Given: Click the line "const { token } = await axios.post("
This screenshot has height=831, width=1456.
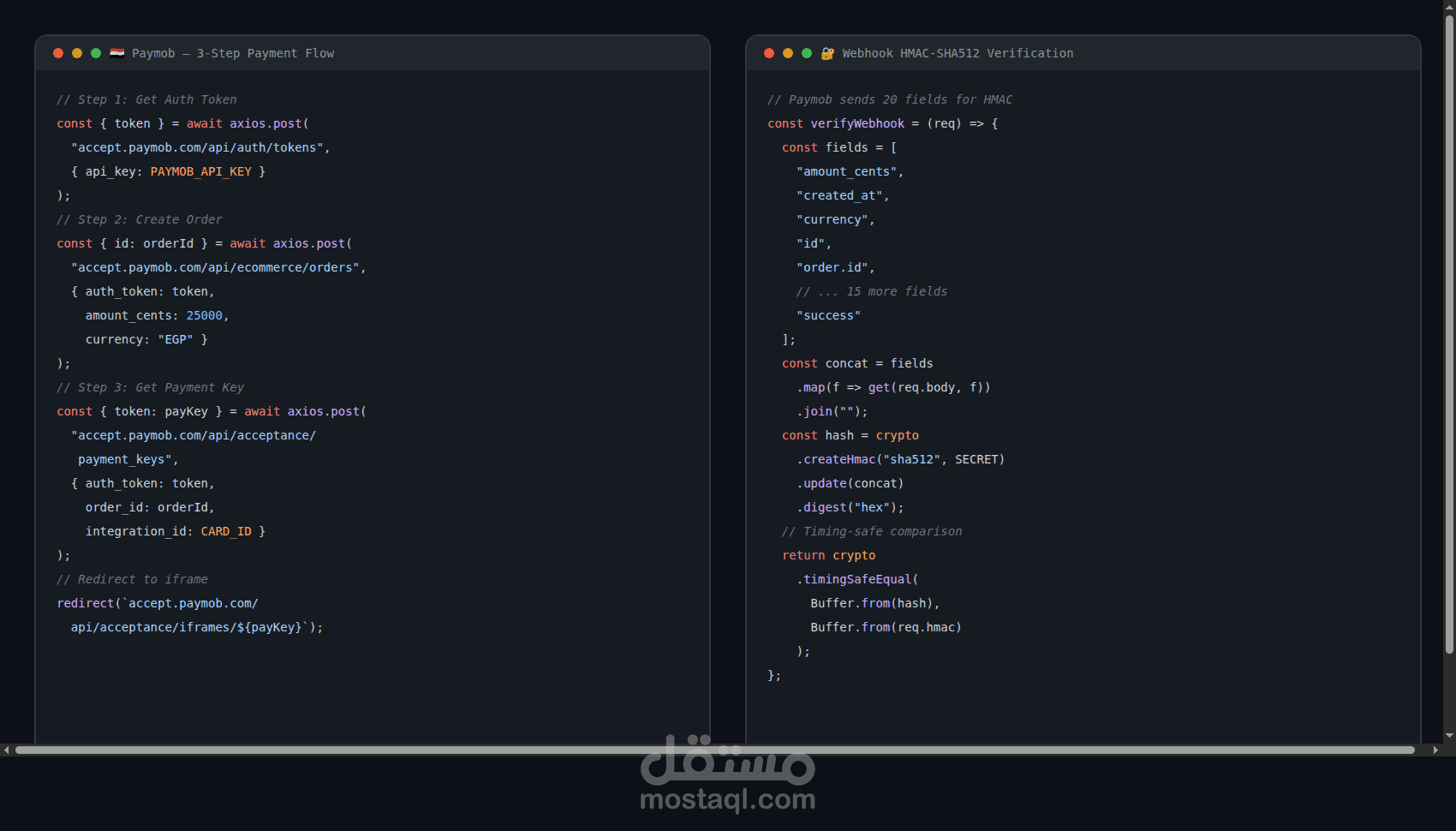Looking at the screenshot, I should pyautogui.click(x=182, y=123).
